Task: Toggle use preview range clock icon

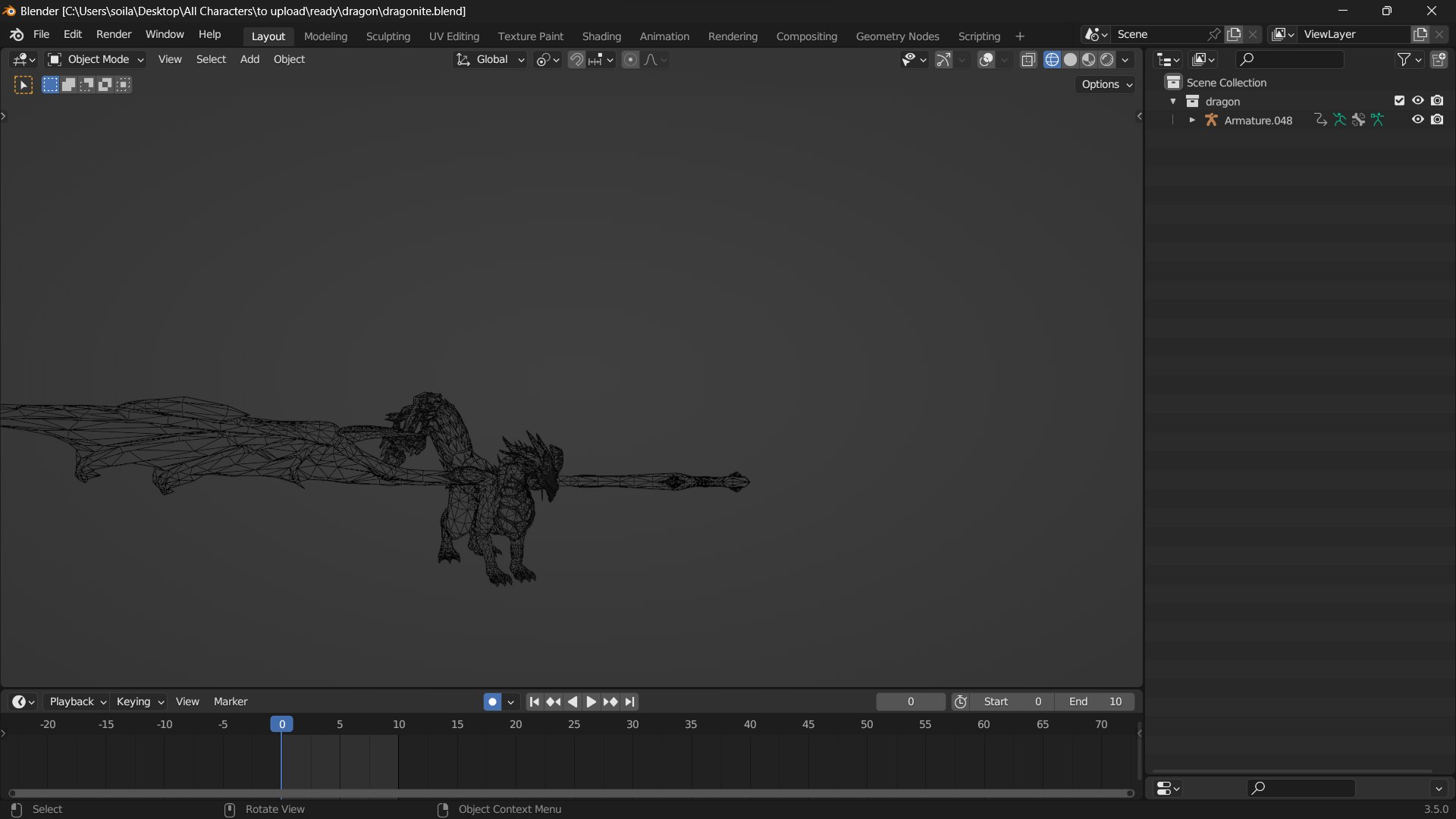Action: [960, 702]
